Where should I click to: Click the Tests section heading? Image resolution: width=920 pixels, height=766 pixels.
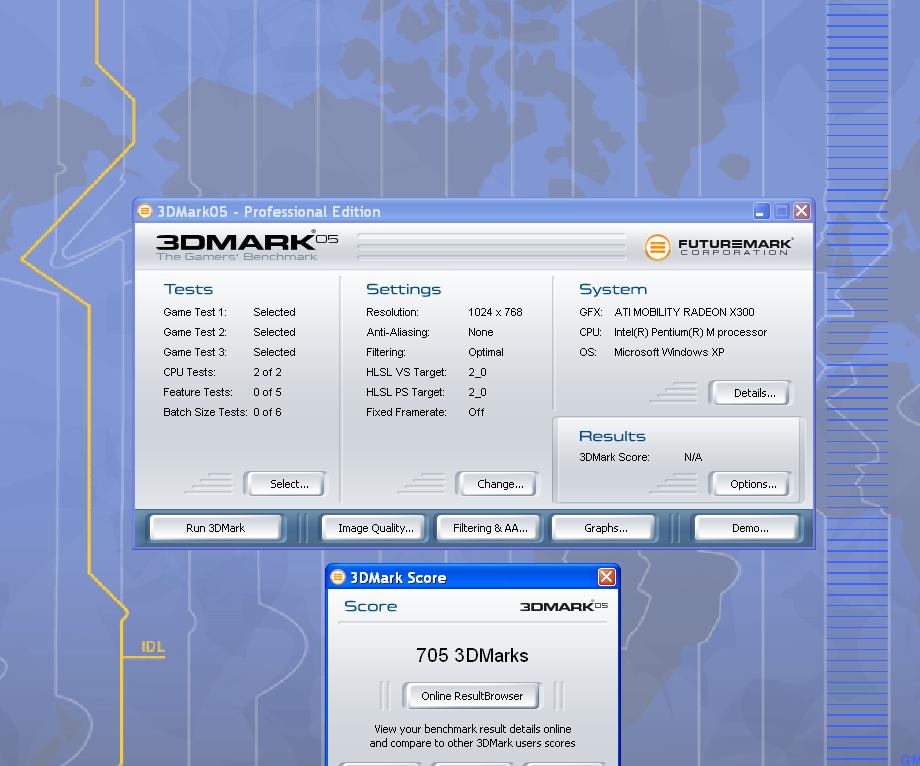(188, 289)
